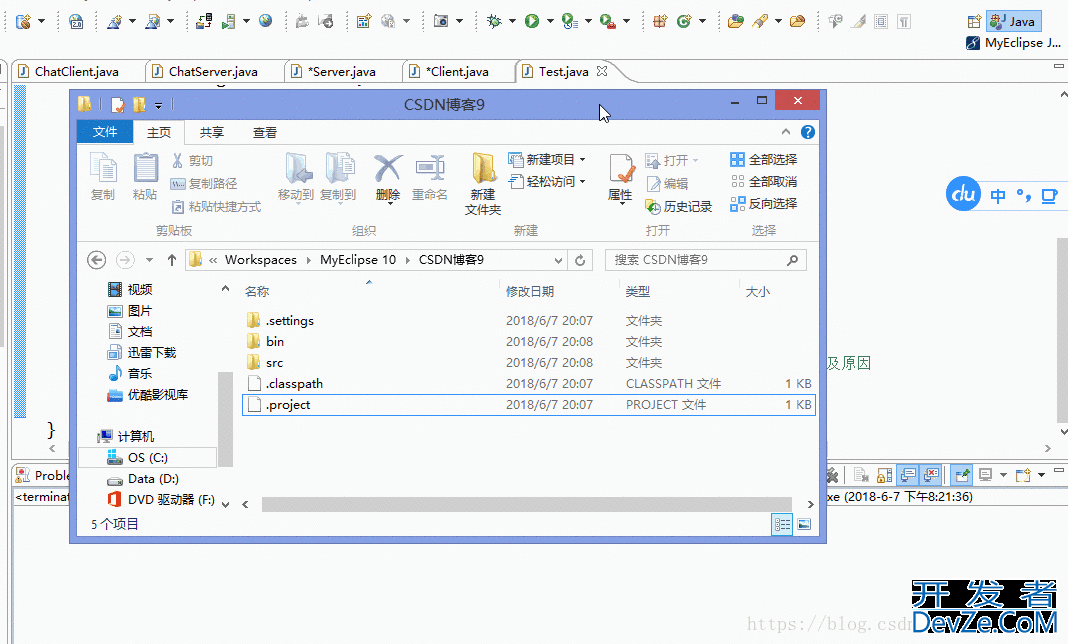The height and width of the screenshot is (644, 1068).
Task: Open explorer help question mark icon
Action: pos(808,132)
